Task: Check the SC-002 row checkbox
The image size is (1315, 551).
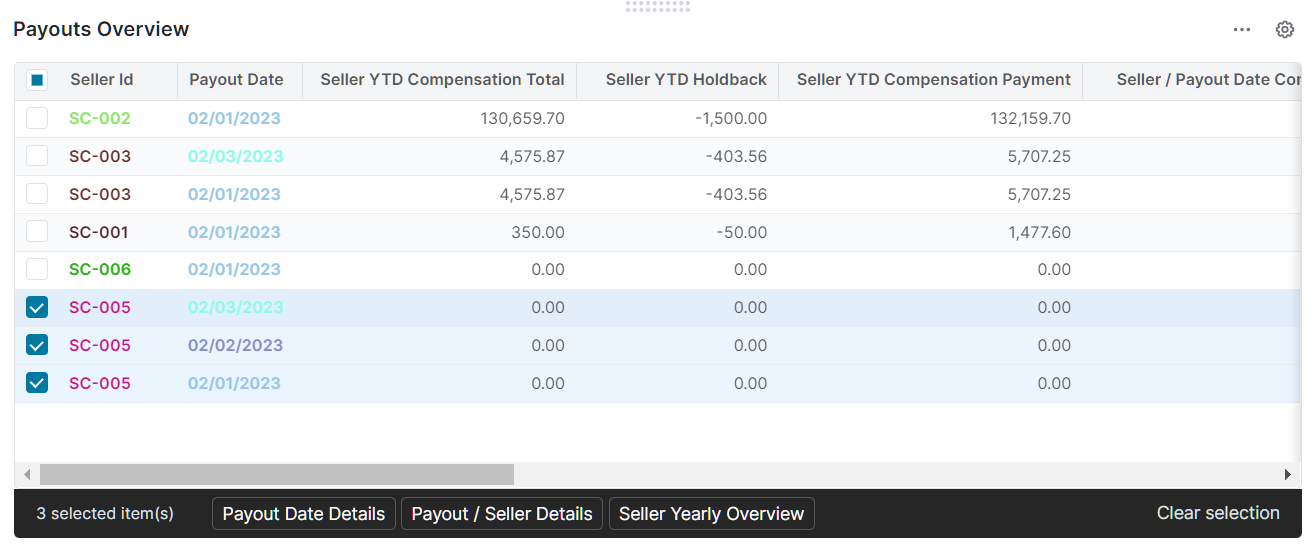Action: coord(37,118)
